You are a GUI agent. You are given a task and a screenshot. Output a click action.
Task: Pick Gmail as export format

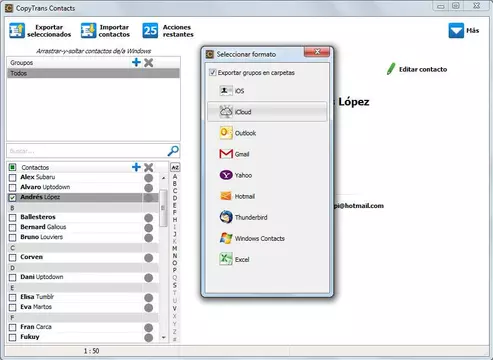point(267,154)
